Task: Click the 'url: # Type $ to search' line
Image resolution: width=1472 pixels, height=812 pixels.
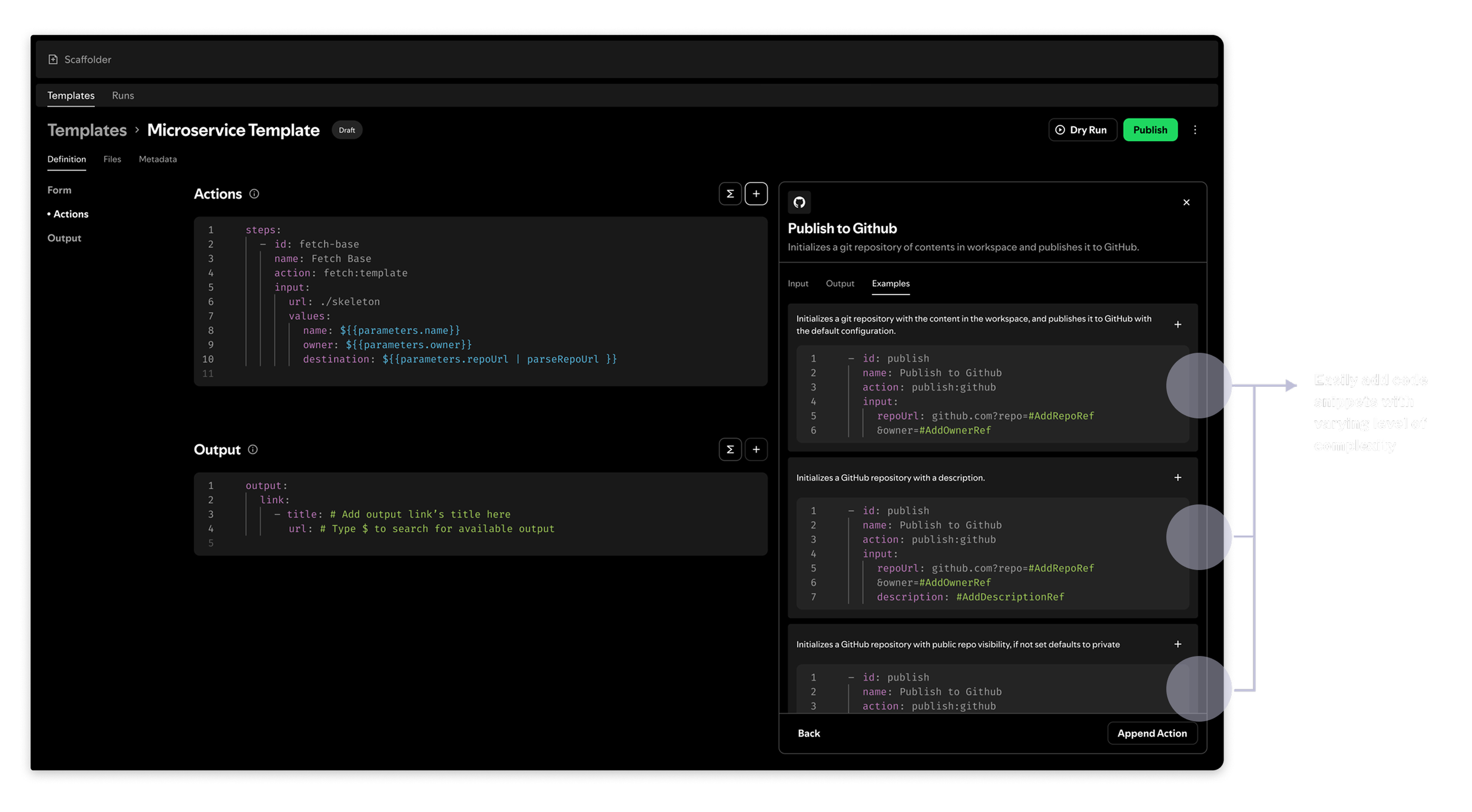Action: click(422, 529)
